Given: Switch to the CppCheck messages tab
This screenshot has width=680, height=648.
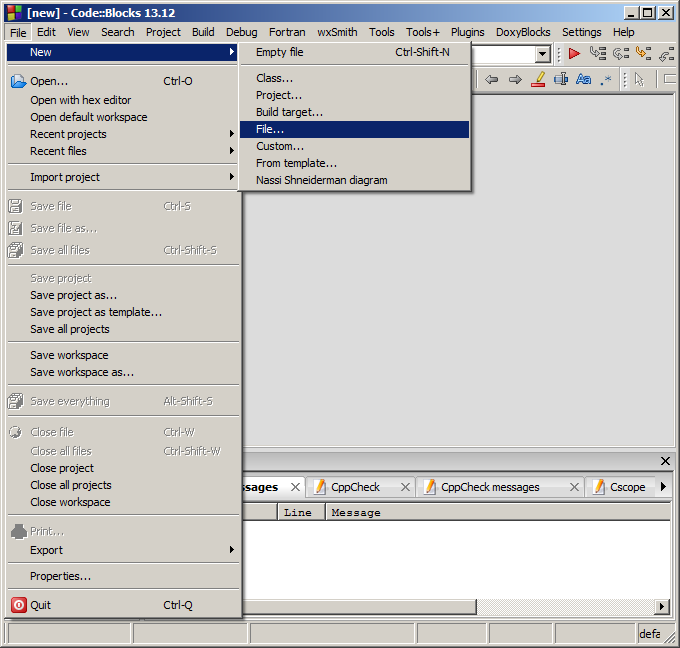Looking at the screenshot, I should click(490, 487).
